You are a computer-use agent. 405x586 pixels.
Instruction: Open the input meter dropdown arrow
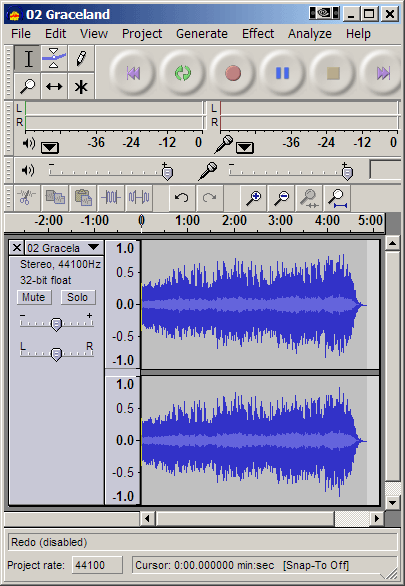pos(245,148)
